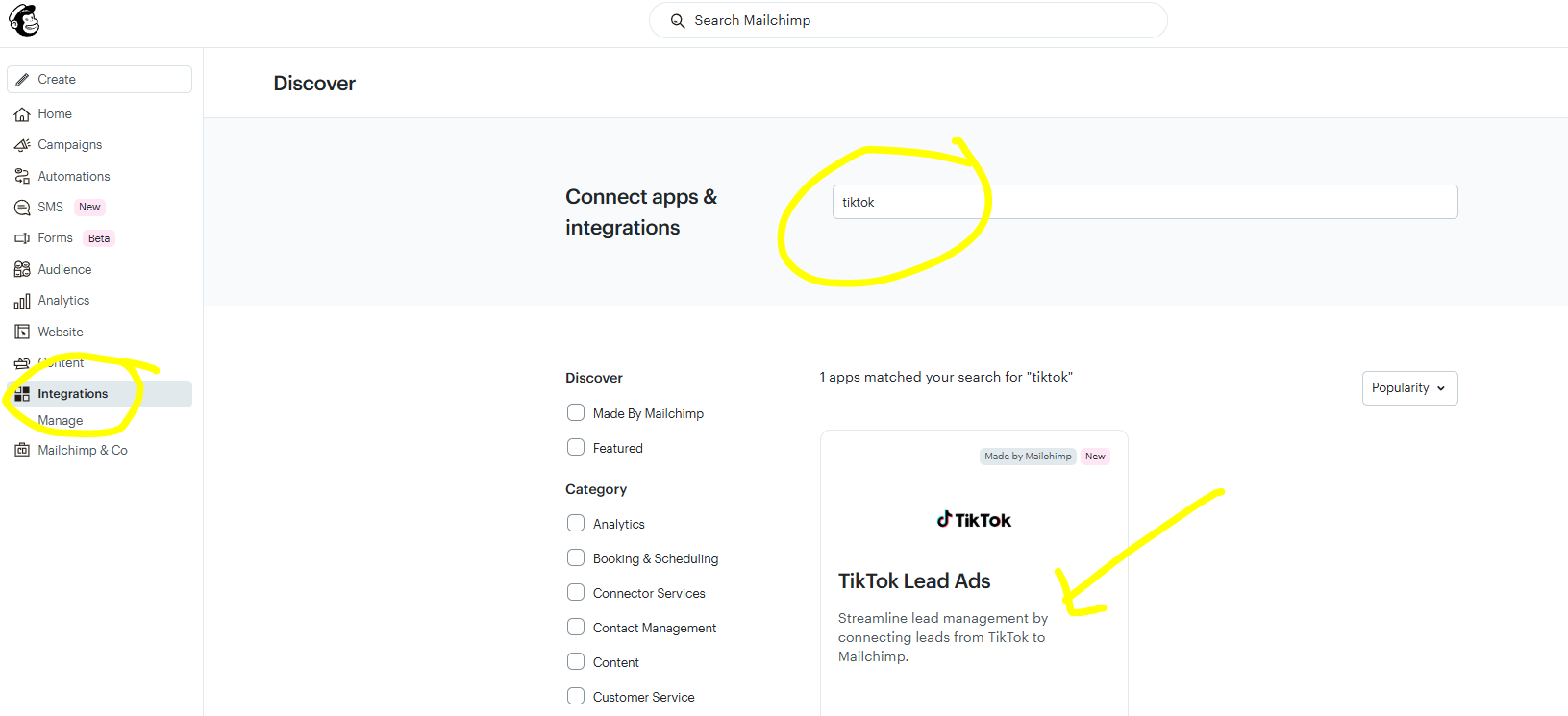Click the TikTok Lead Ads card description
1568x716 pixels.
(943, 637)
